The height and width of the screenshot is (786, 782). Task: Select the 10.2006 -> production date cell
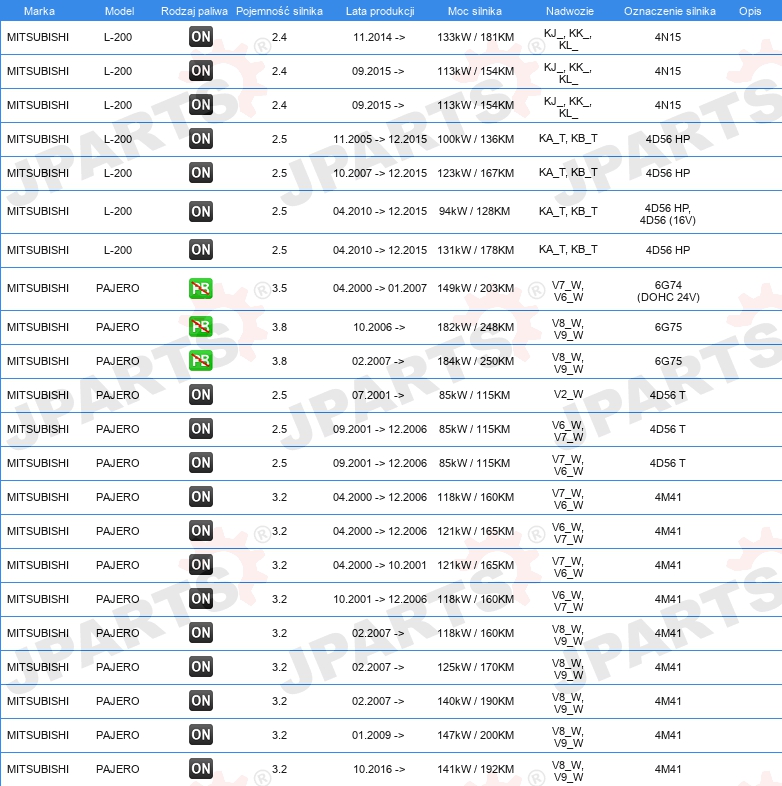click(x=379, y=327)
